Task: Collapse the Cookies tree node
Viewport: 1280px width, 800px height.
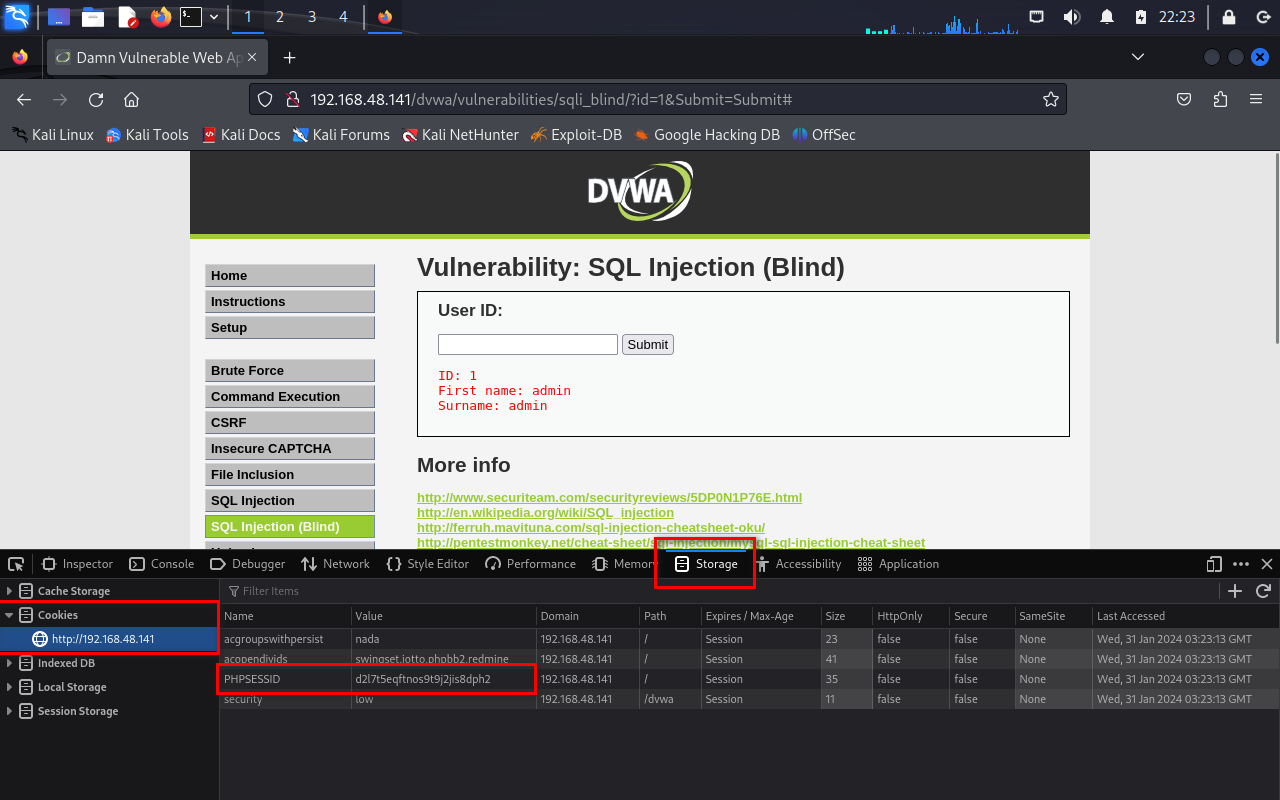Action: 10,615
